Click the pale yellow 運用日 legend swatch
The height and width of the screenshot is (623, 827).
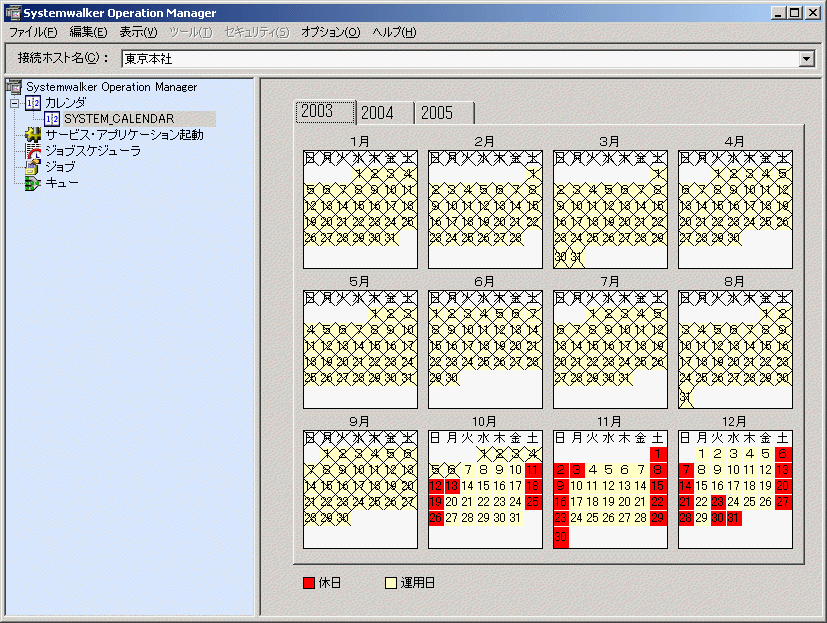point(391,583)
